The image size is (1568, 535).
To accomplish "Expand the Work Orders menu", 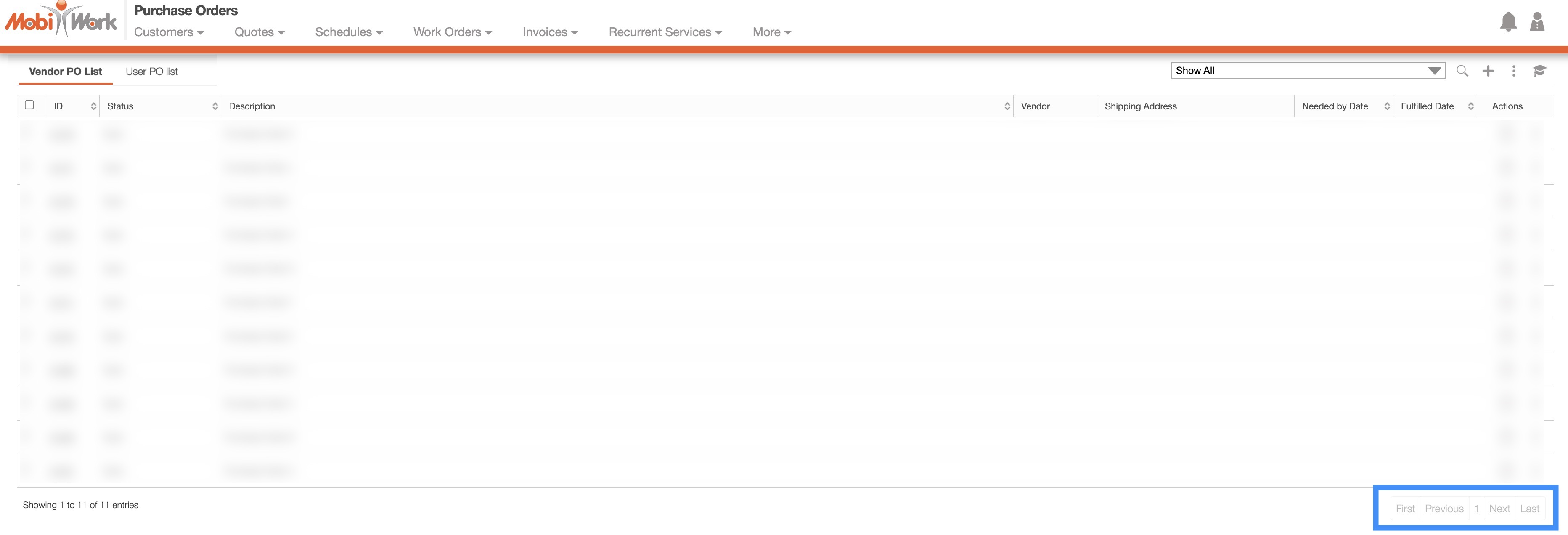I will point(452,32).
